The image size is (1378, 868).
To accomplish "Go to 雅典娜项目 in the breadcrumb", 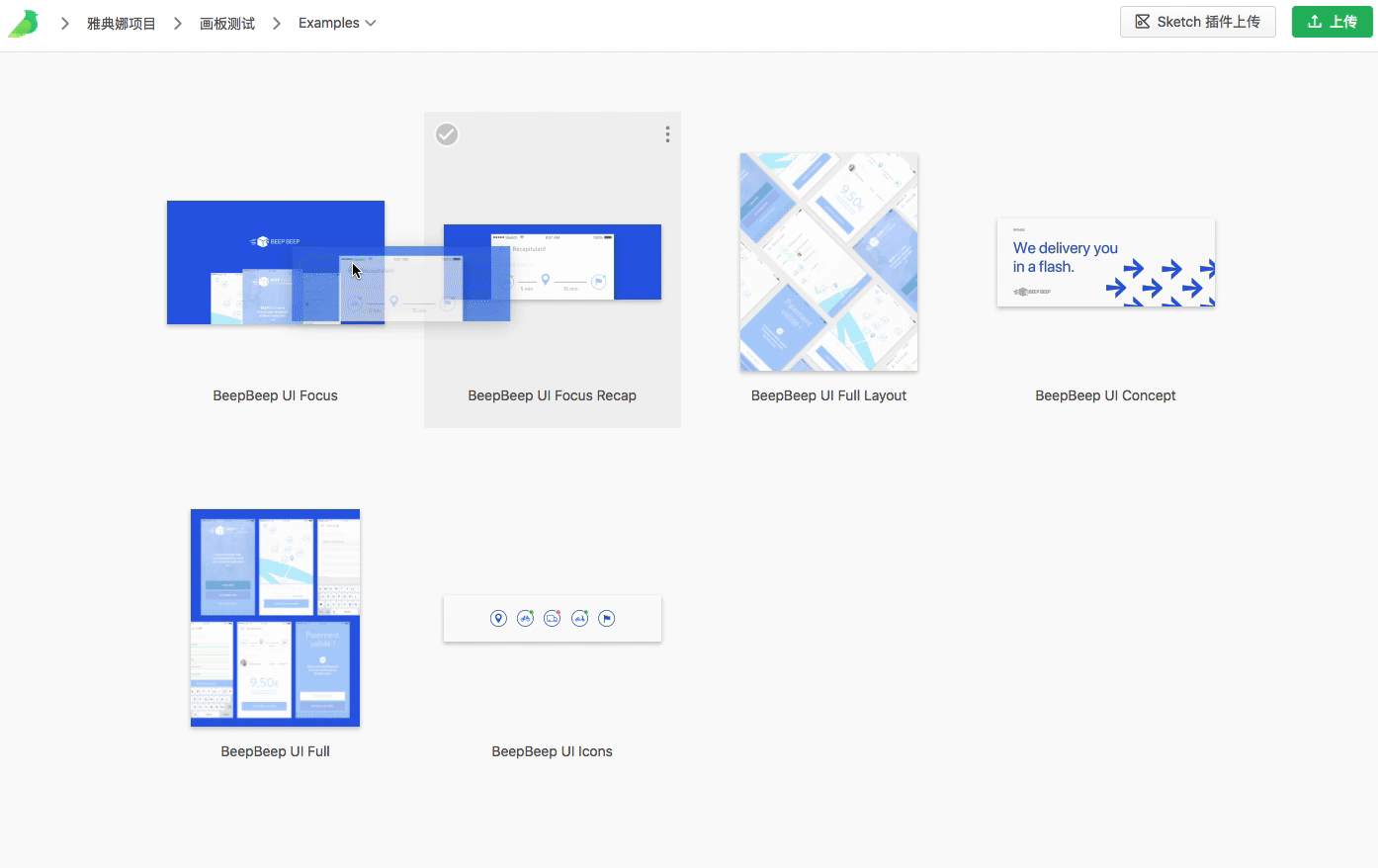I will 122,23.
